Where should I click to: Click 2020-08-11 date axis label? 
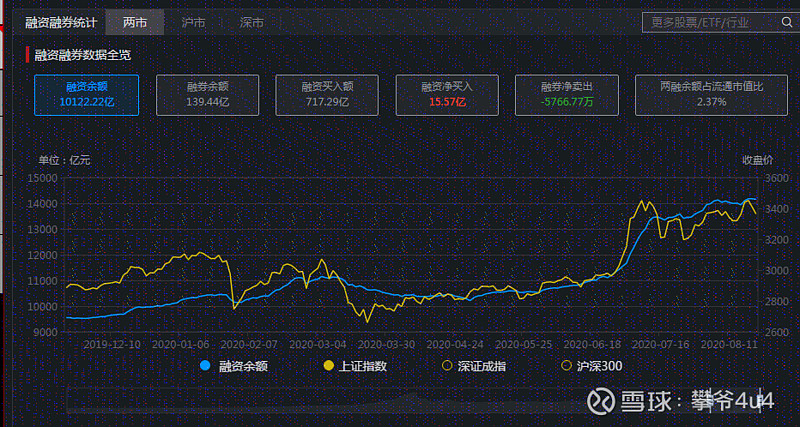point(729,344)
